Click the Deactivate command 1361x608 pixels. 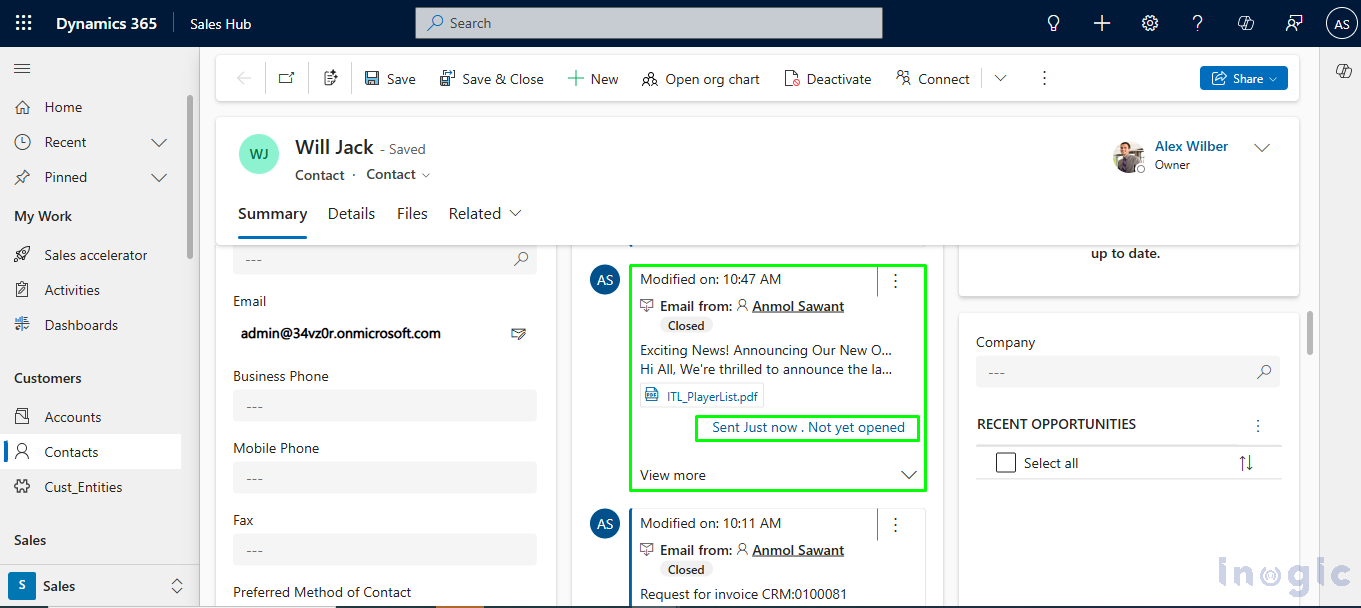[828, 79]
